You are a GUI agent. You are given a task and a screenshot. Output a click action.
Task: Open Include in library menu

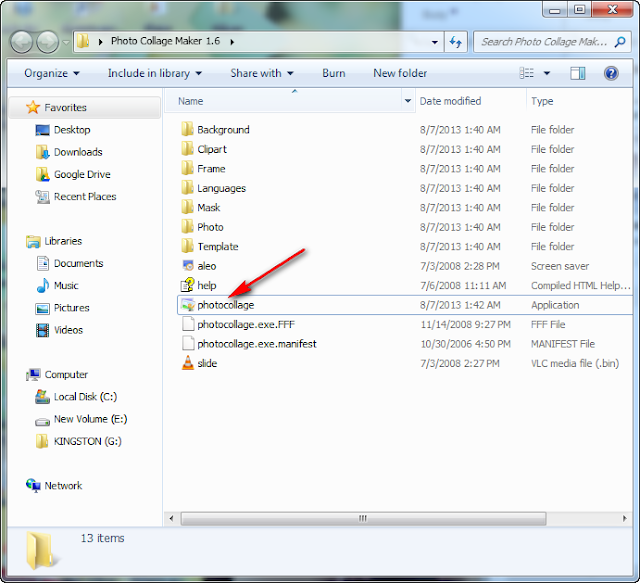(155, 73)
